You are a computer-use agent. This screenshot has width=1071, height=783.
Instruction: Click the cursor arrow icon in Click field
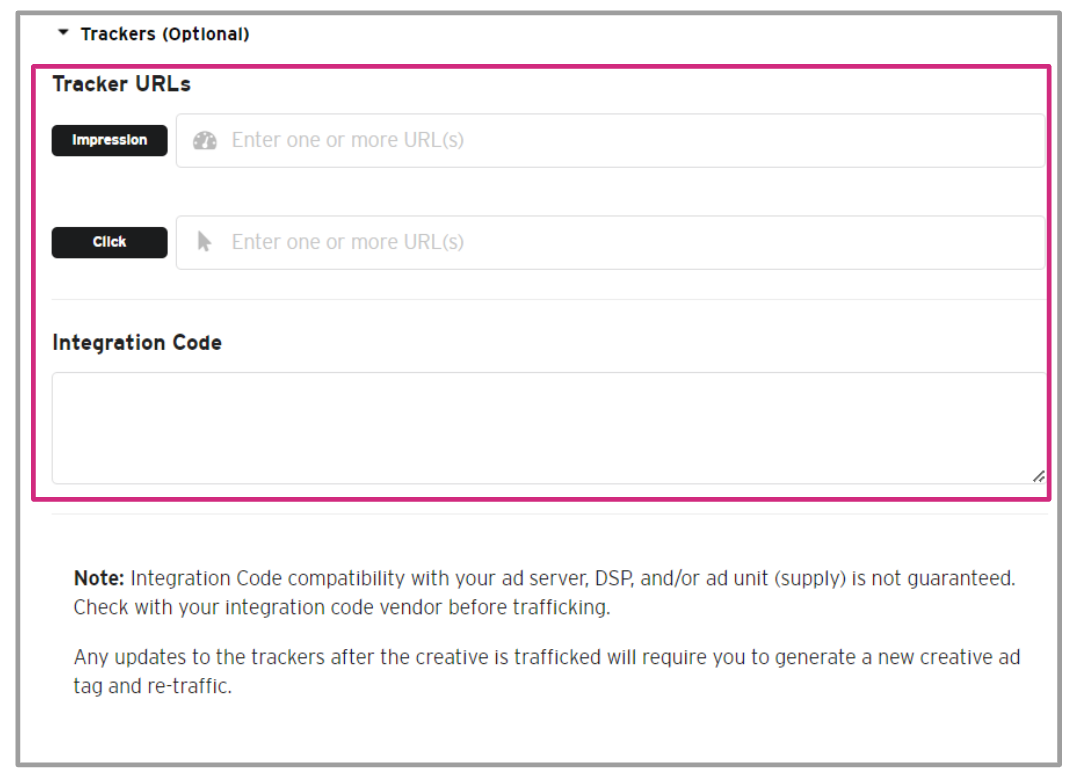tap(205, 242)
